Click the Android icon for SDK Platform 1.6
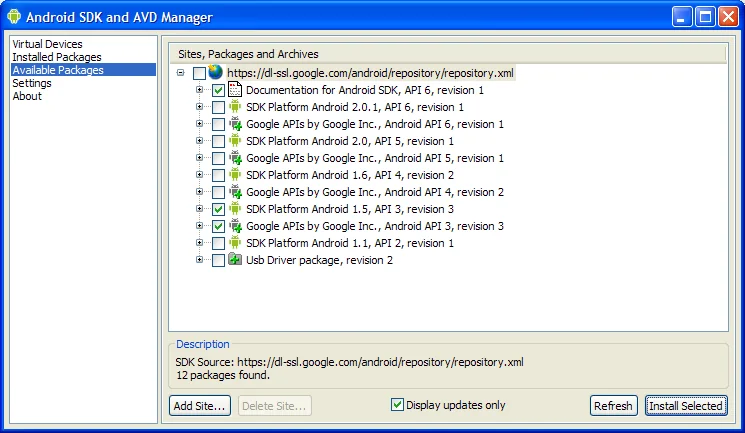 (x=236, y=175)
